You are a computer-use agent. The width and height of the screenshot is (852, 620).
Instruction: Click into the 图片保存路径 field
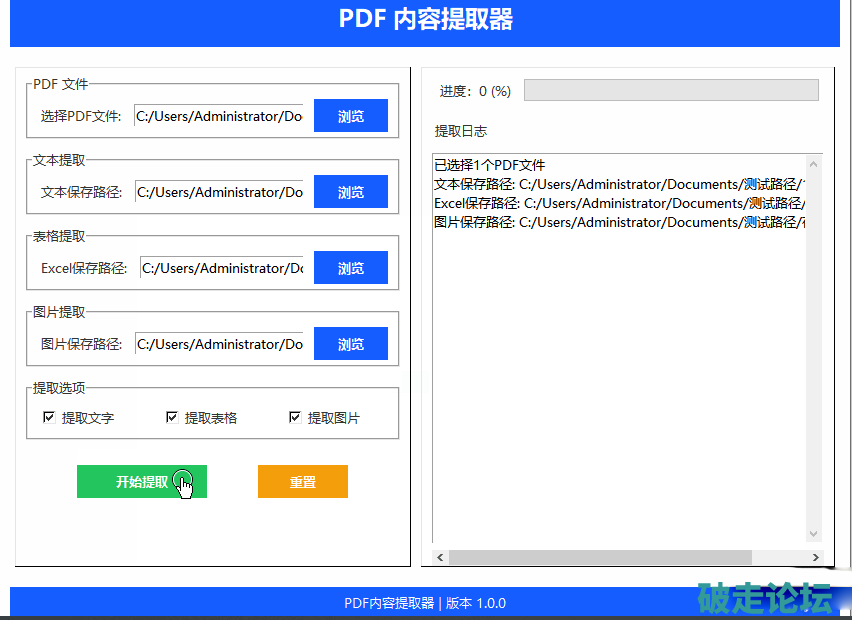pos(219,344)
